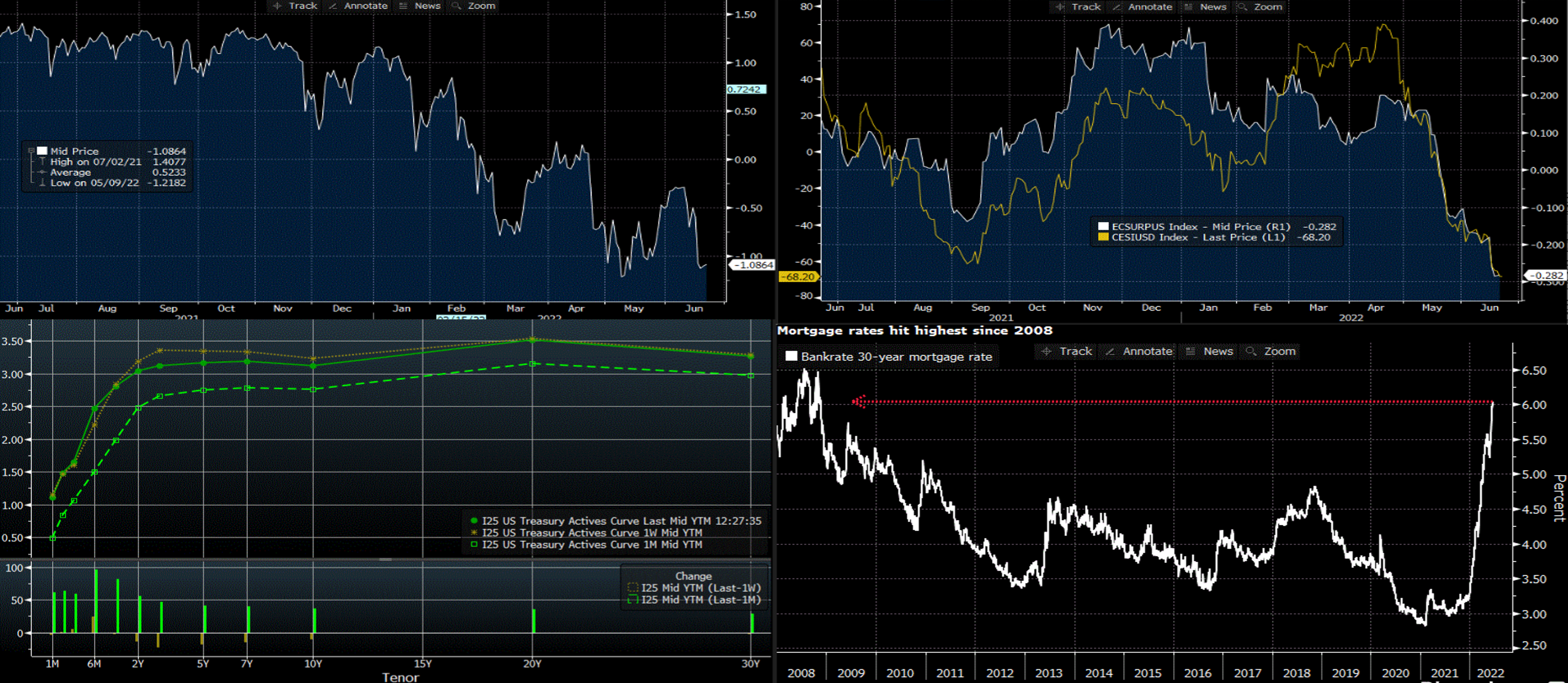Screen dimensions: 1568x683
Task: Toggle the 1M Mid YTM curve legend marker
Action: [474, 544]
